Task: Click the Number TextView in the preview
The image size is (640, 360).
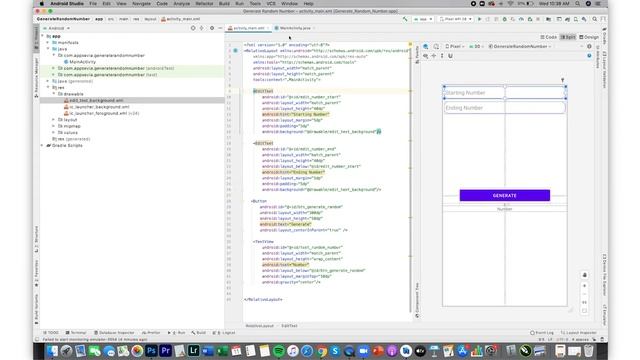Action: (504, 209)
